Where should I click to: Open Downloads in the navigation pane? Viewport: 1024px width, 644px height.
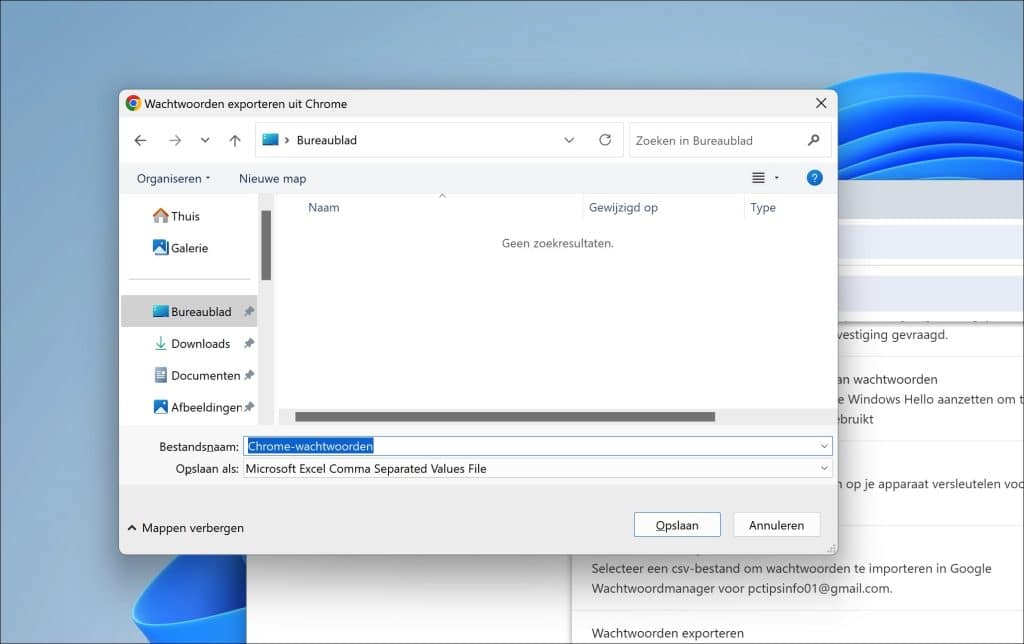click(192, 344)
